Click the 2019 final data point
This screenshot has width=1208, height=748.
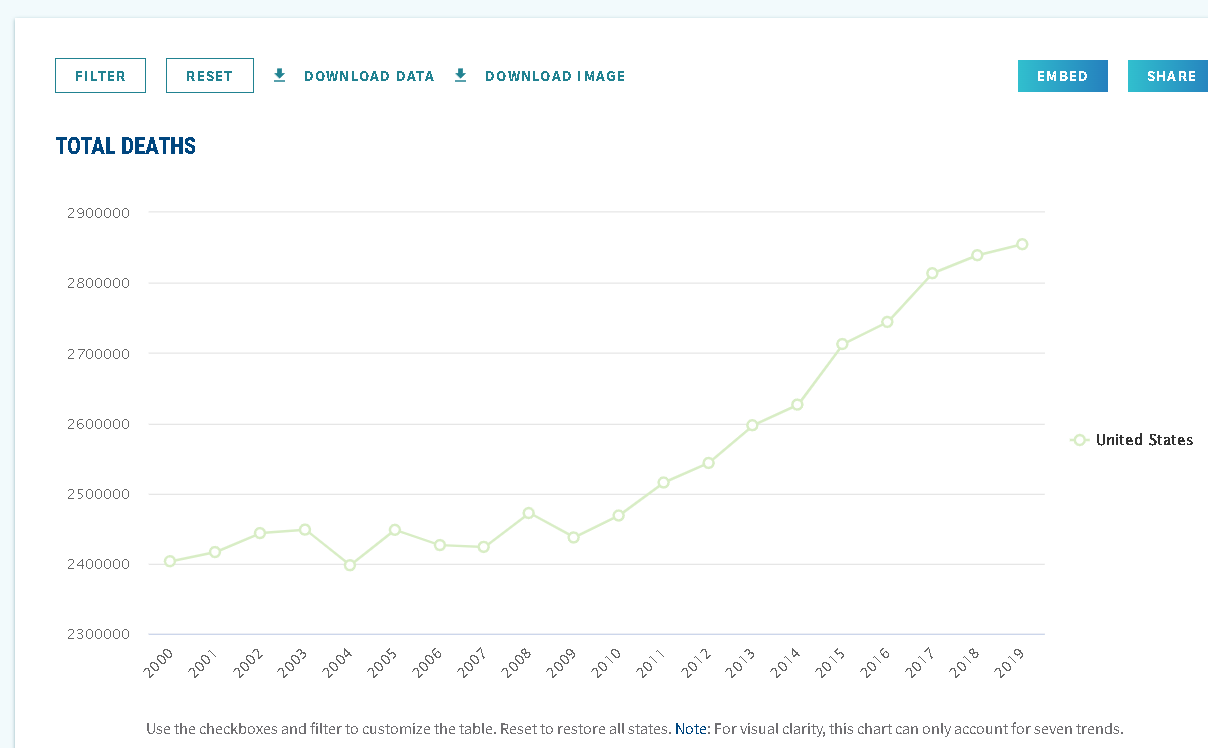click(x=1022, y=244)
